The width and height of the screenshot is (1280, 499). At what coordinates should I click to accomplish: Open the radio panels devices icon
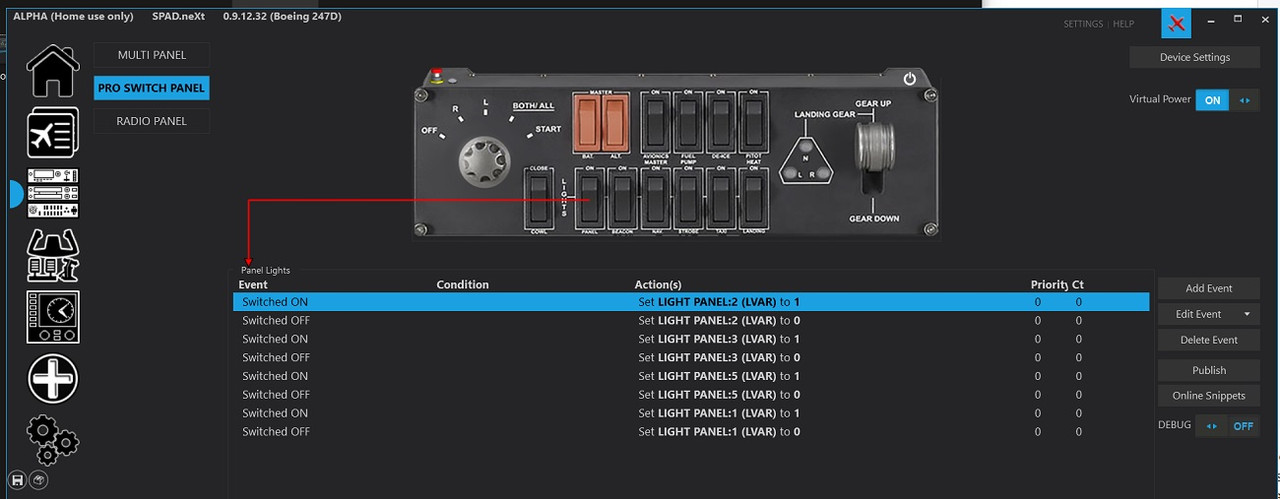pos(52,193)
